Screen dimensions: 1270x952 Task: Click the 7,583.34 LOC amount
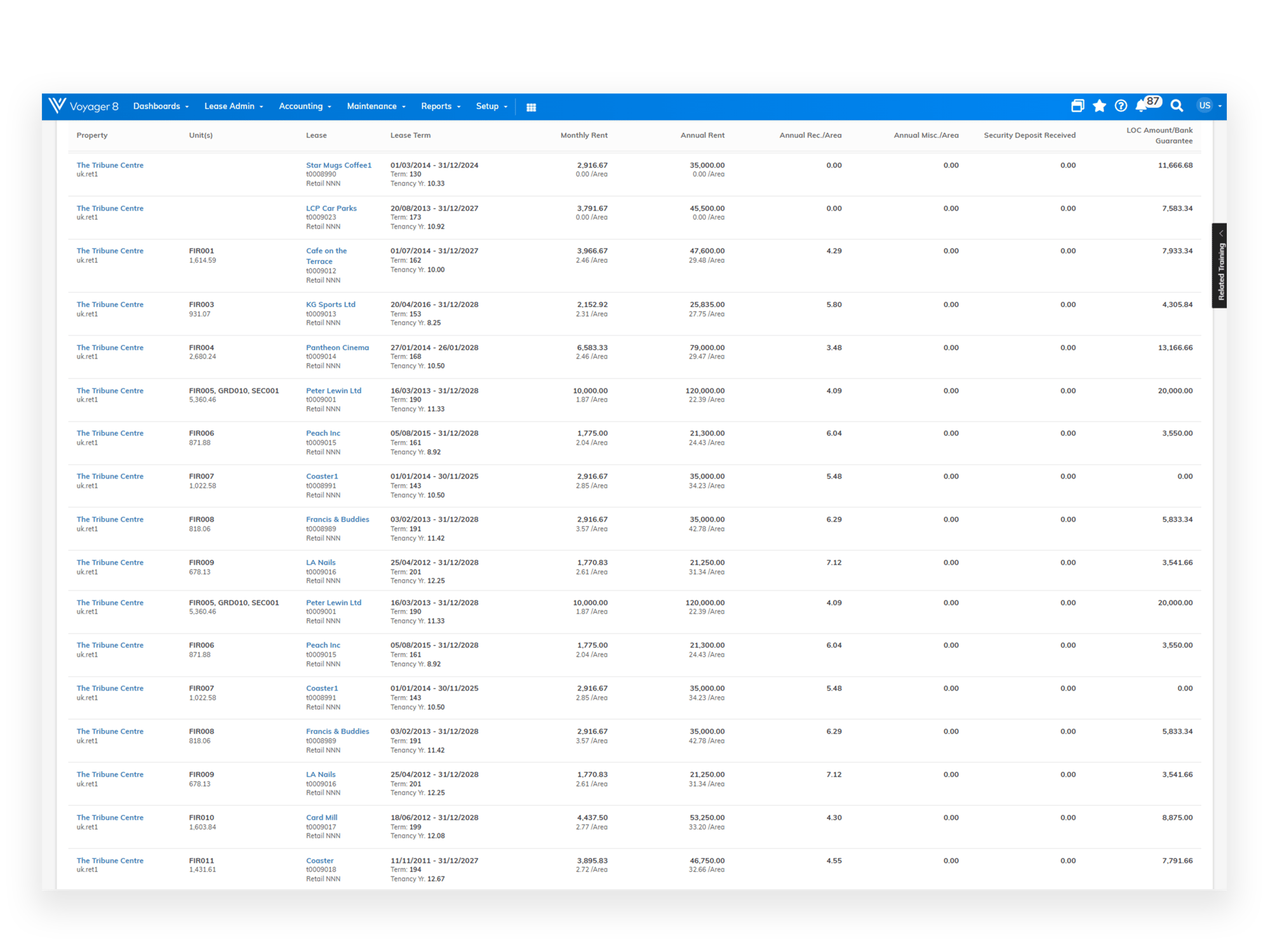pos(1177,208)
